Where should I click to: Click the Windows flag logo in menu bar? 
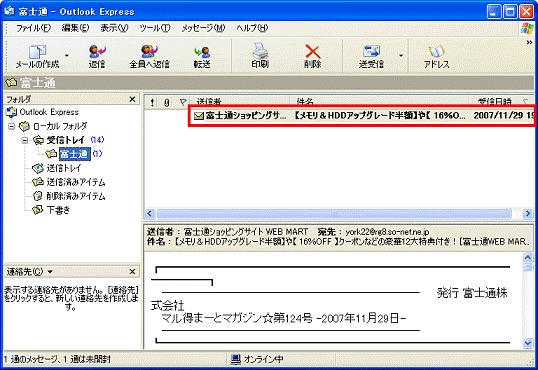527,29
